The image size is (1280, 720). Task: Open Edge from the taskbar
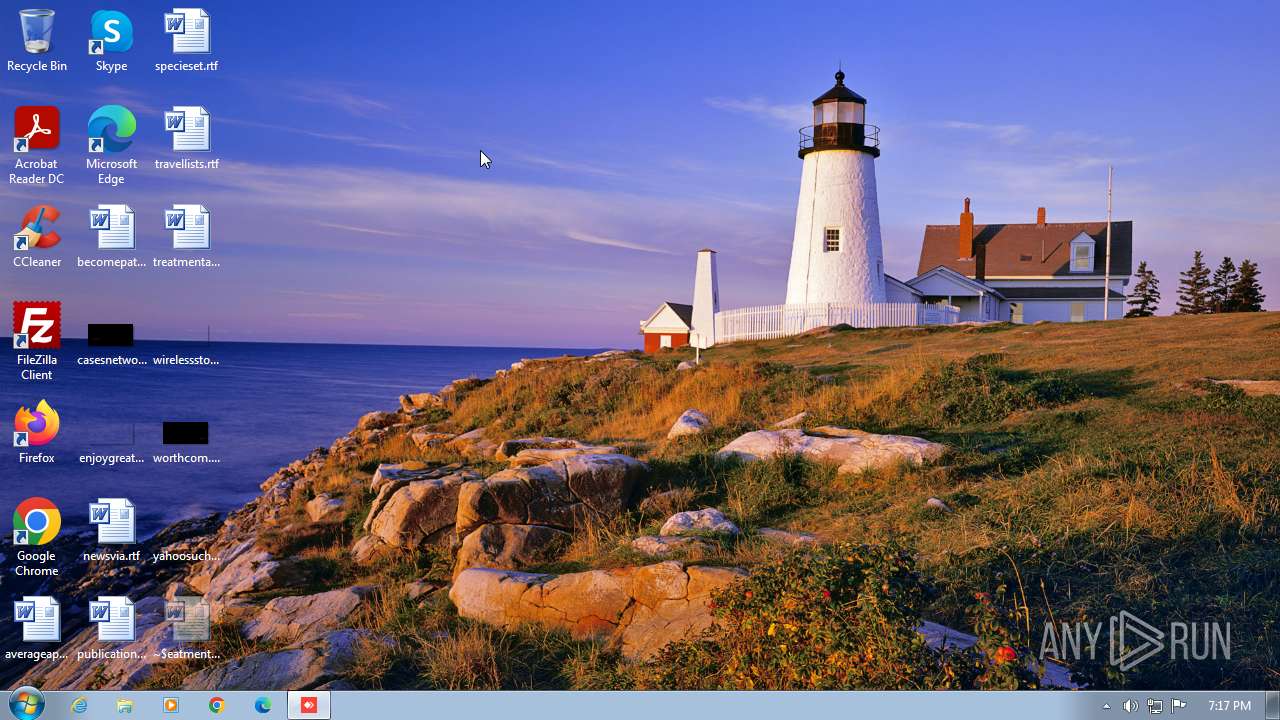(x=263, y=705)
